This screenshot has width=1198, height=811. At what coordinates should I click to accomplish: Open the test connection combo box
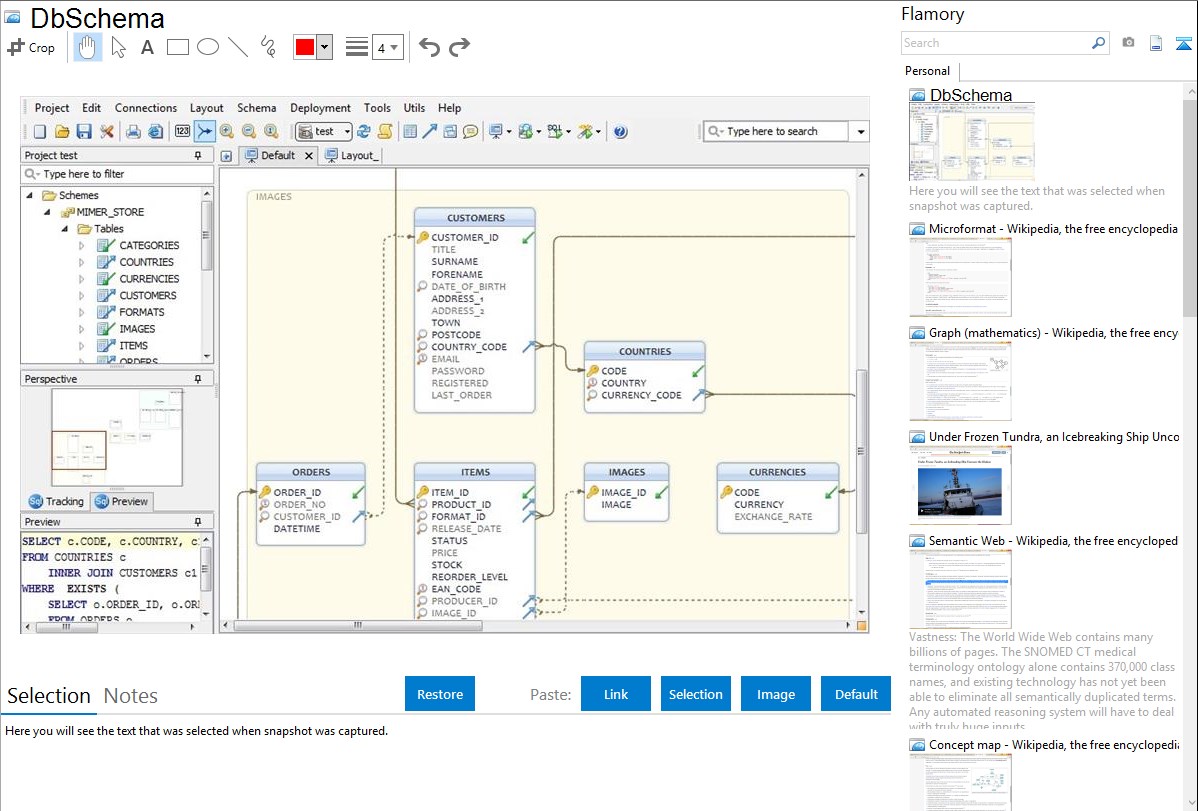click(x=324, y=131)
